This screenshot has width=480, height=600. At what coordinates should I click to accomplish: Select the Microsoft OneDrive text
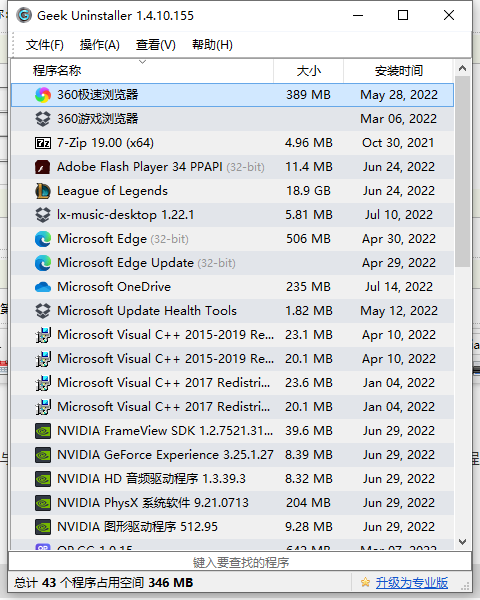coord(114,287)
